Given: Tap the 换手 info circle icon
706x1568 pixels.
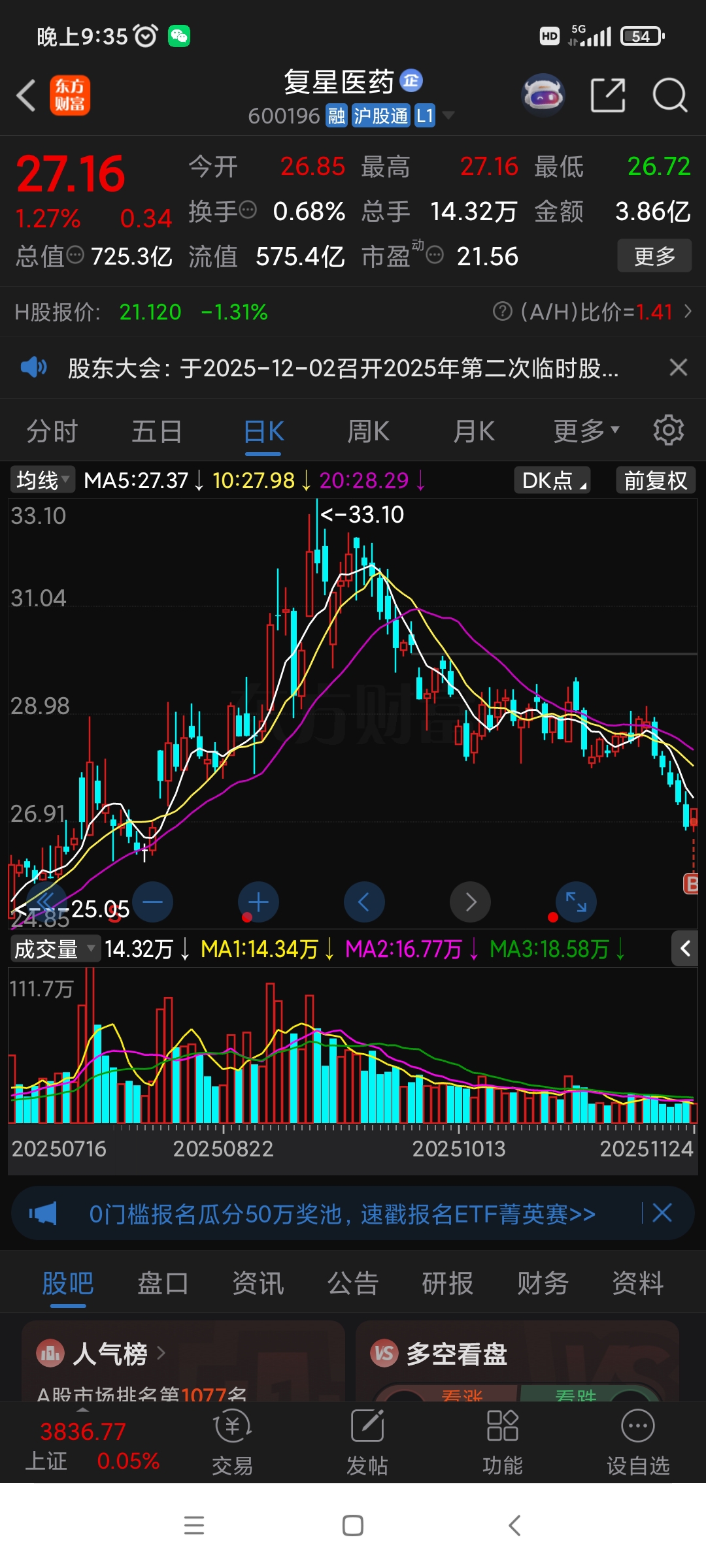Looking at the screenshot, I should [x=248, y=210].
